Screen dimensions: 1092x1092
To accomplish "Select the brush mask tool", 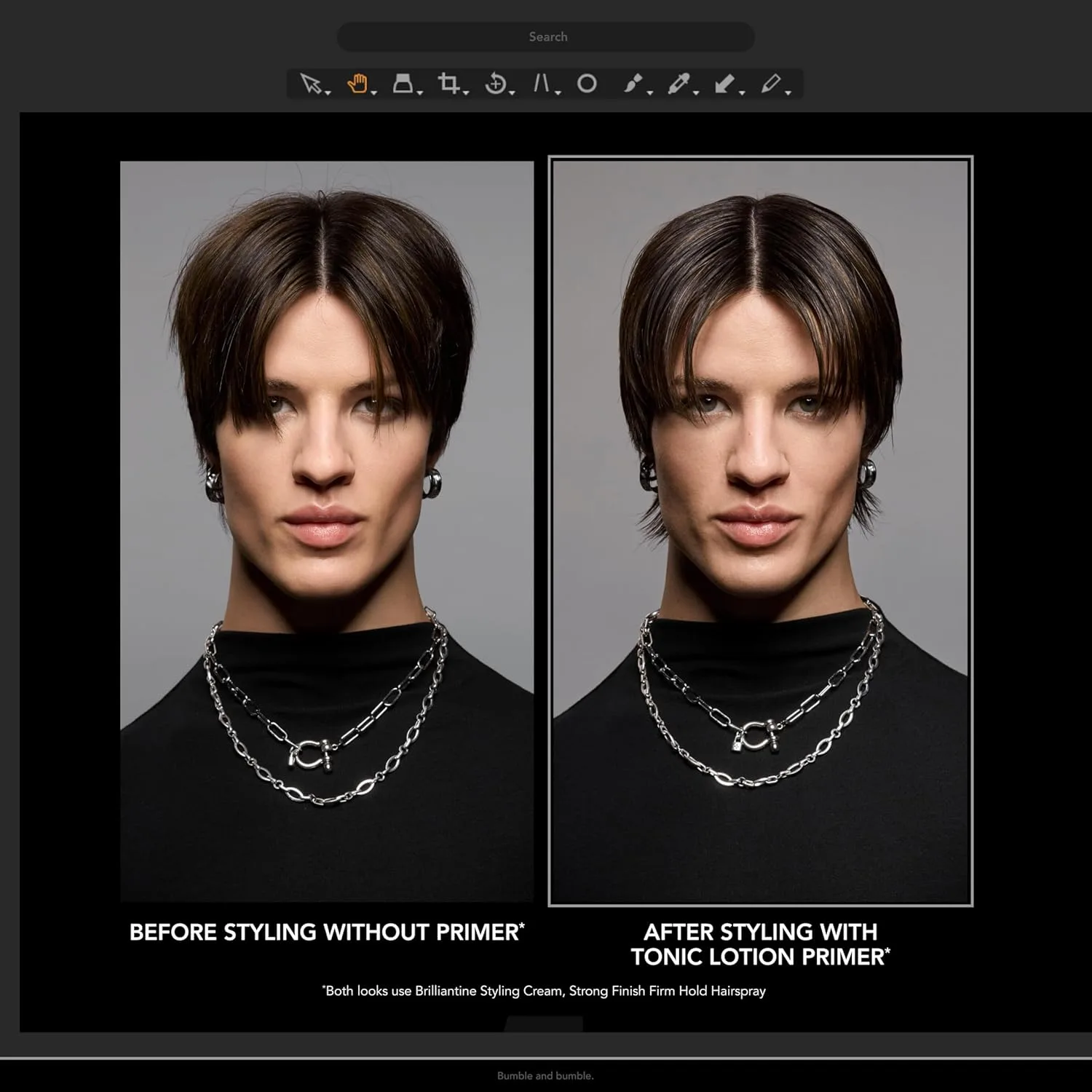I will (x=633, y=84).
